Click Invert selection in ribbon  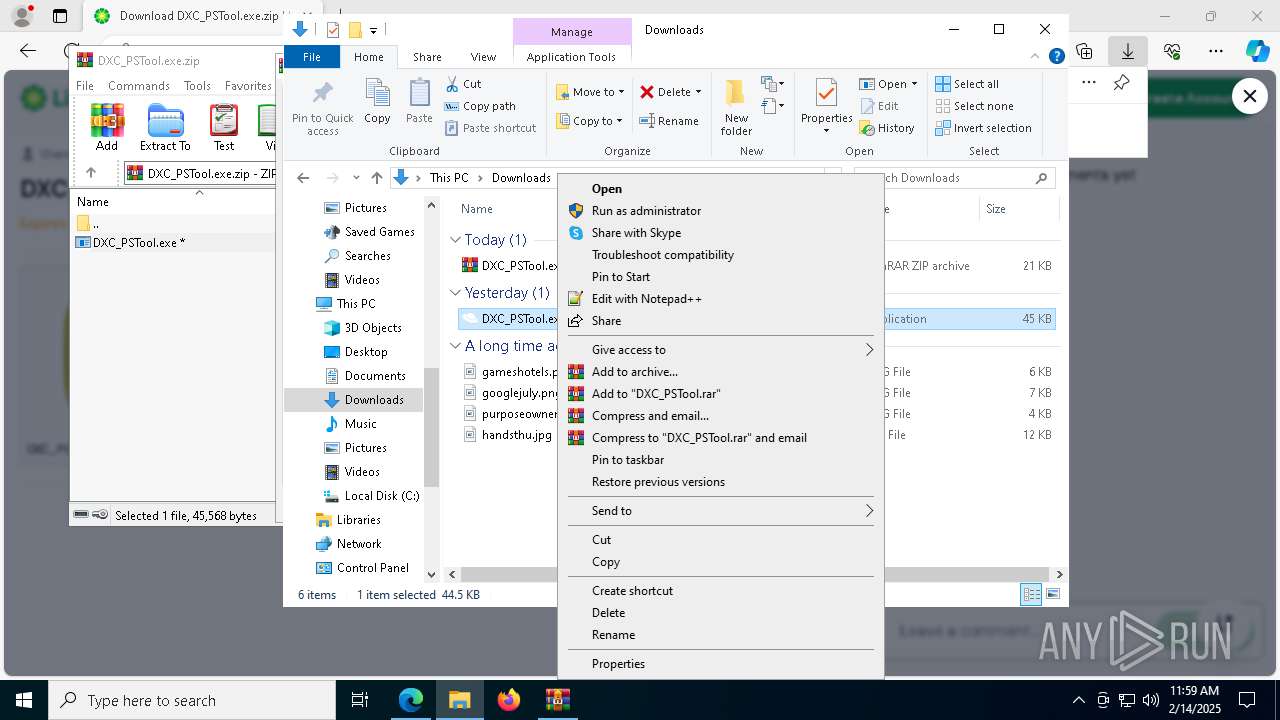pos(983,128)
